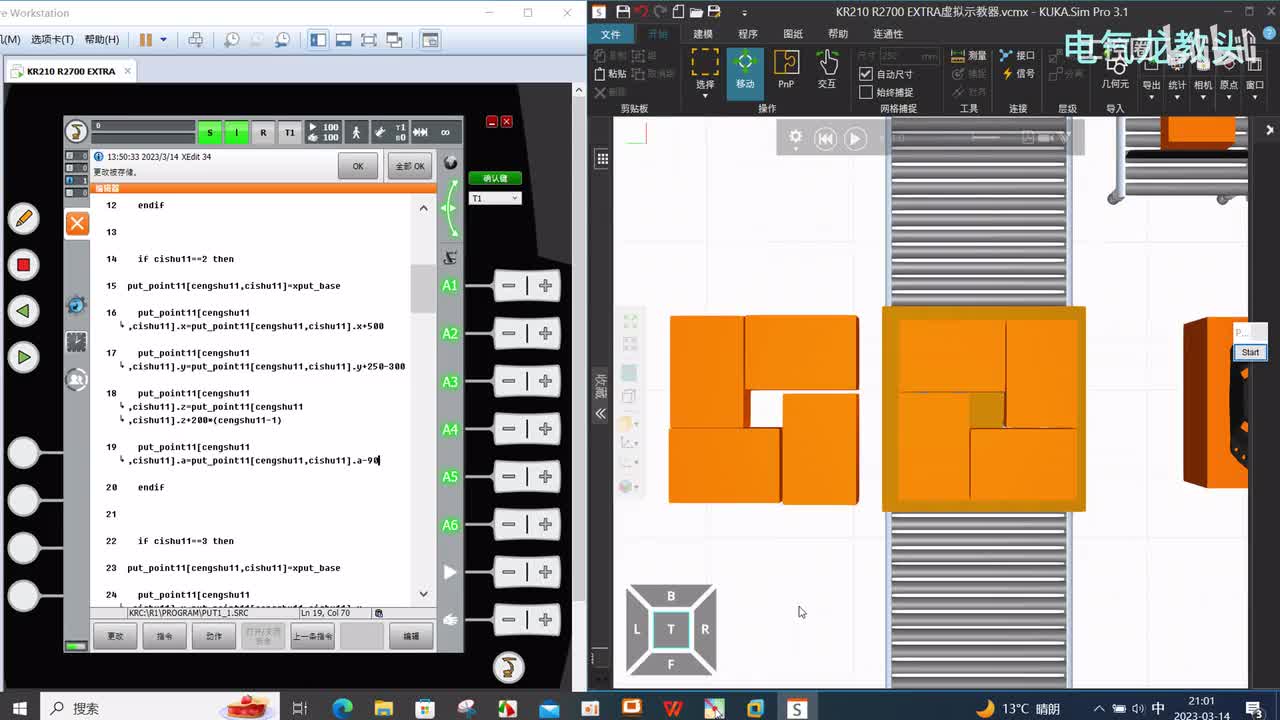
Task: Click the plus jog key for A6
Action: coord(545,525)
